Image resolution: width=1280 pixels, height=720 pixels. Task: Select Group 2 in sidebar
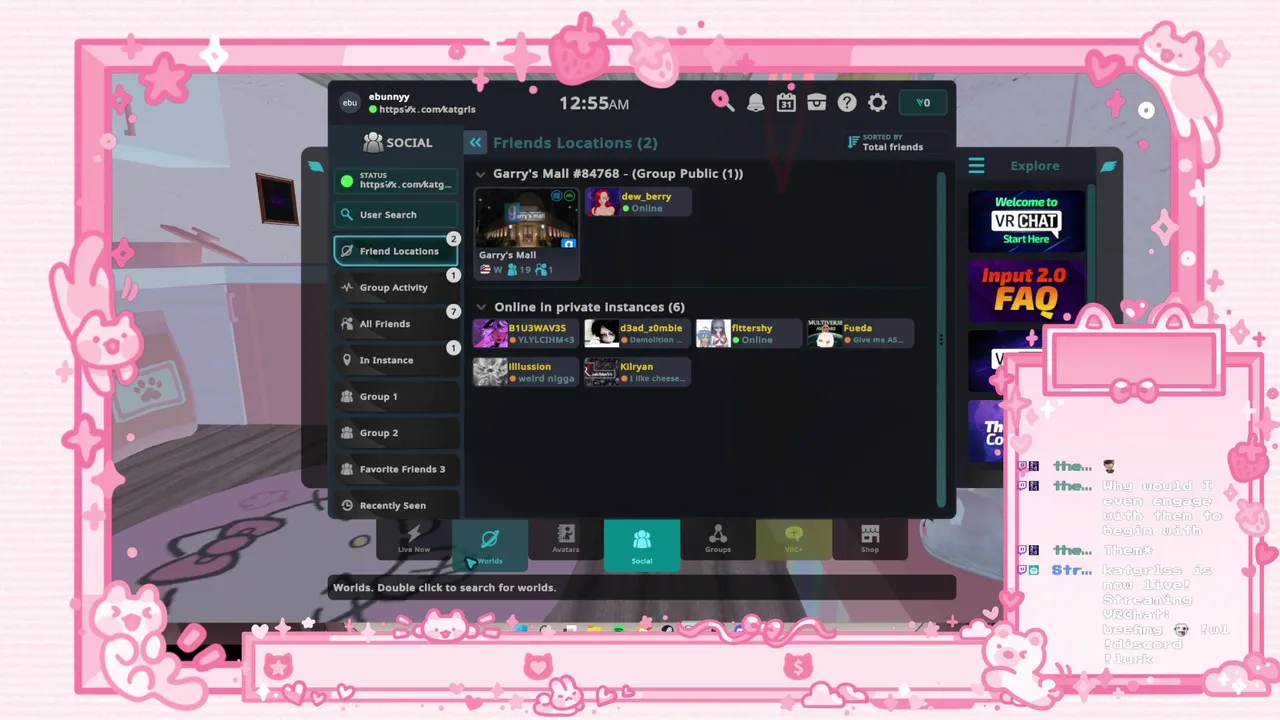pos(396,433)
